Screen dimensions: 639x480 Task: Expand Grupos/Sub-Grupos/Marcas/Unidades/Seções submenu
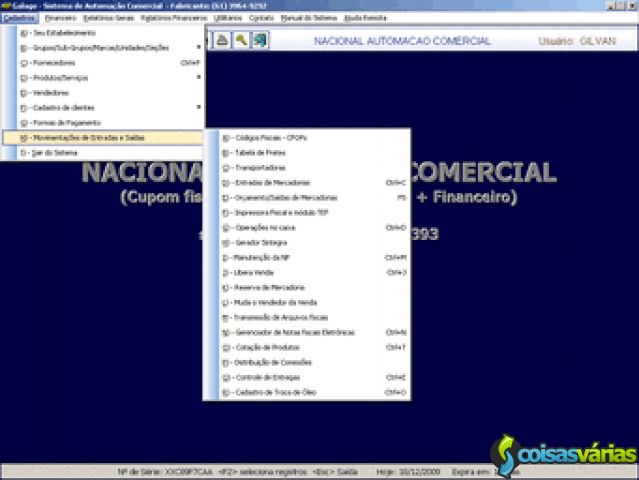(x=103, y=48)
